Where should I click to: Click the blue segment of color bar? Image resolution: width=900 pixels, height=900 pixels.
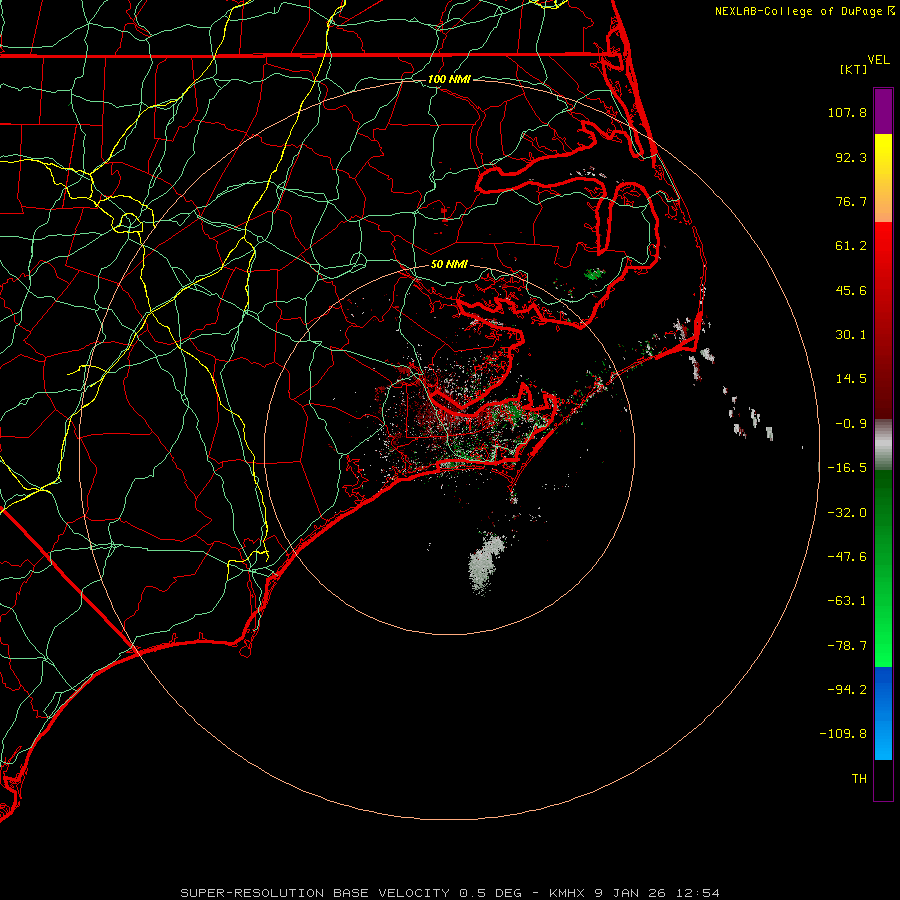(883, 713)
